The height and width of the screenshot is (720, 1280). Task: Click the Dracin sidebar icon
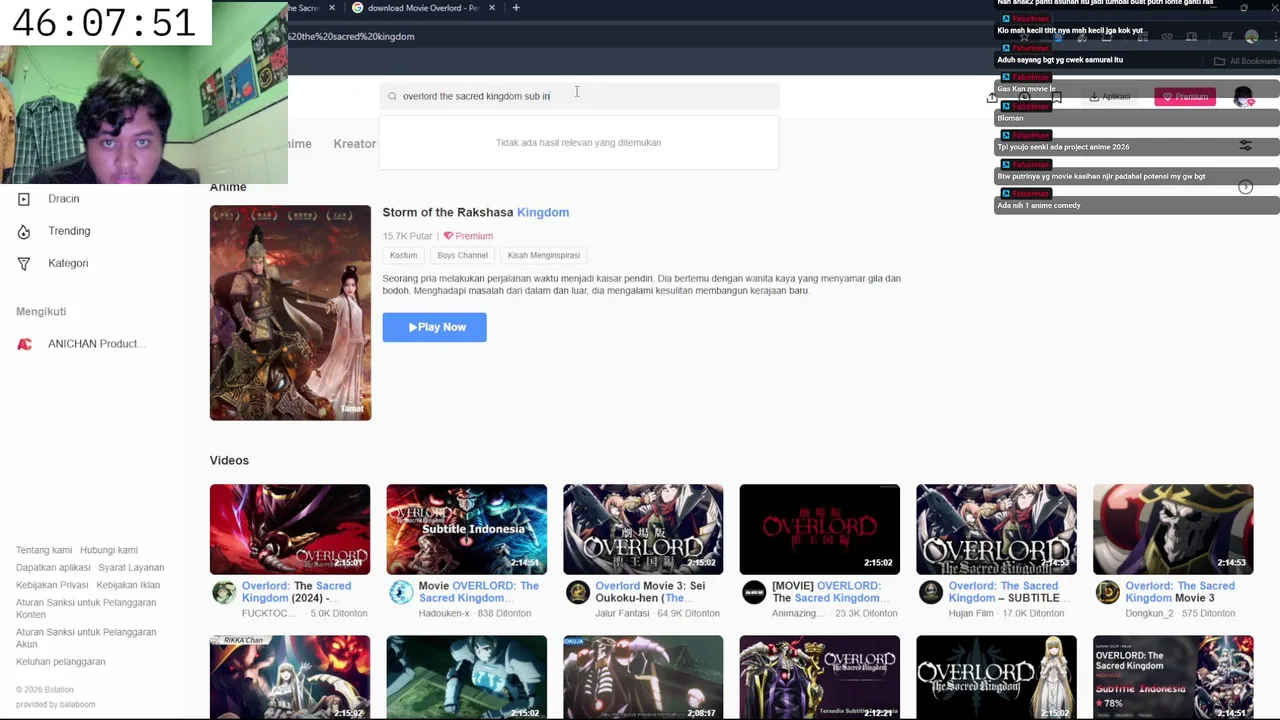click(24, 199)
